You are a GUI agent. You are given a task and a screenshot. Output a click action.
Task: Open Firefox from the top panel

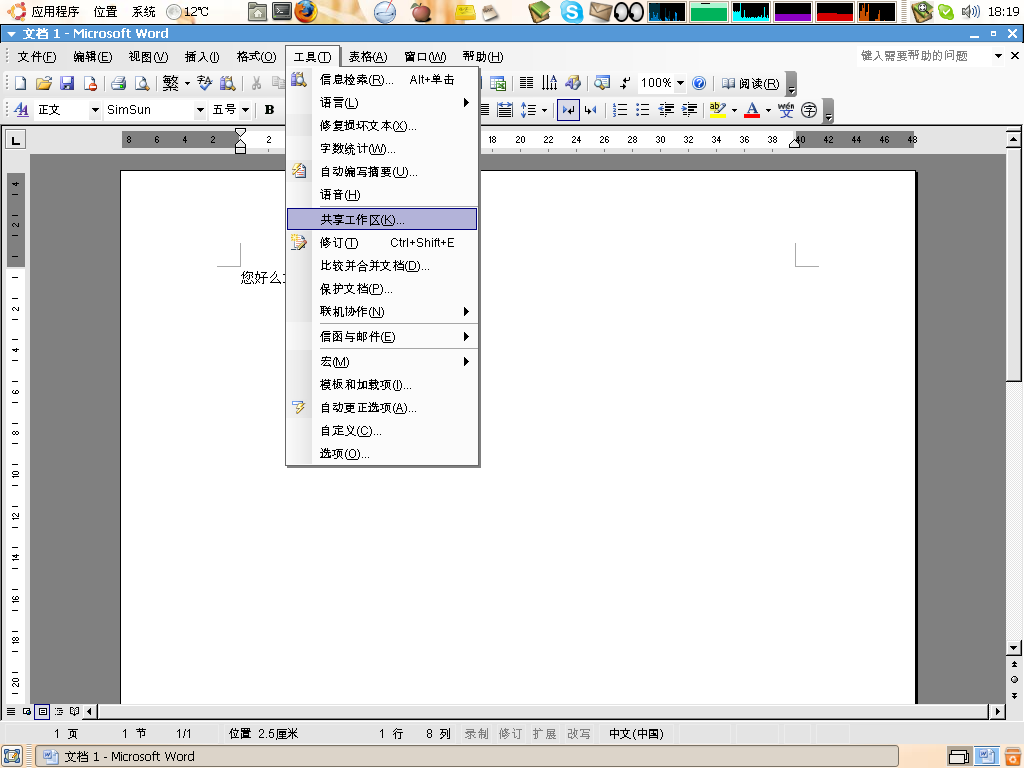pos(305,11)
